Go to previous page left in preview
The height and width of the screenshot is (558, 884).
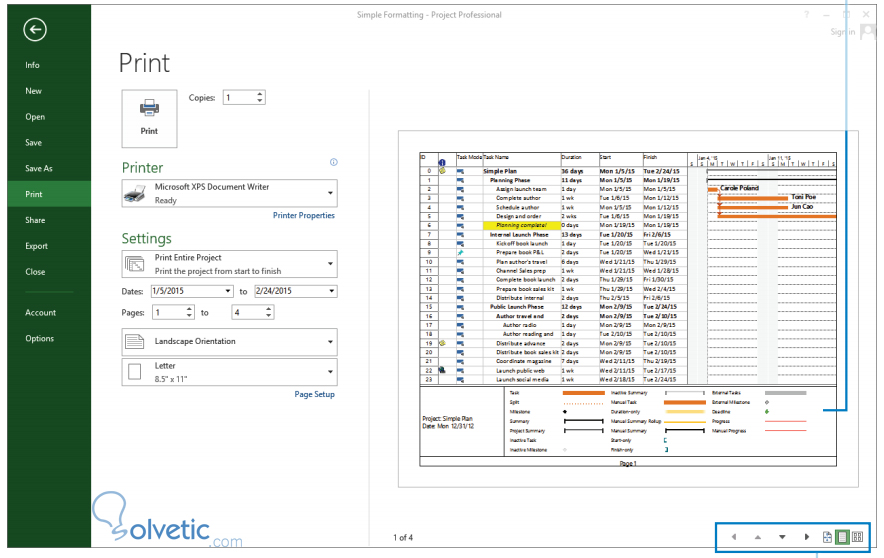click(733, 537)
